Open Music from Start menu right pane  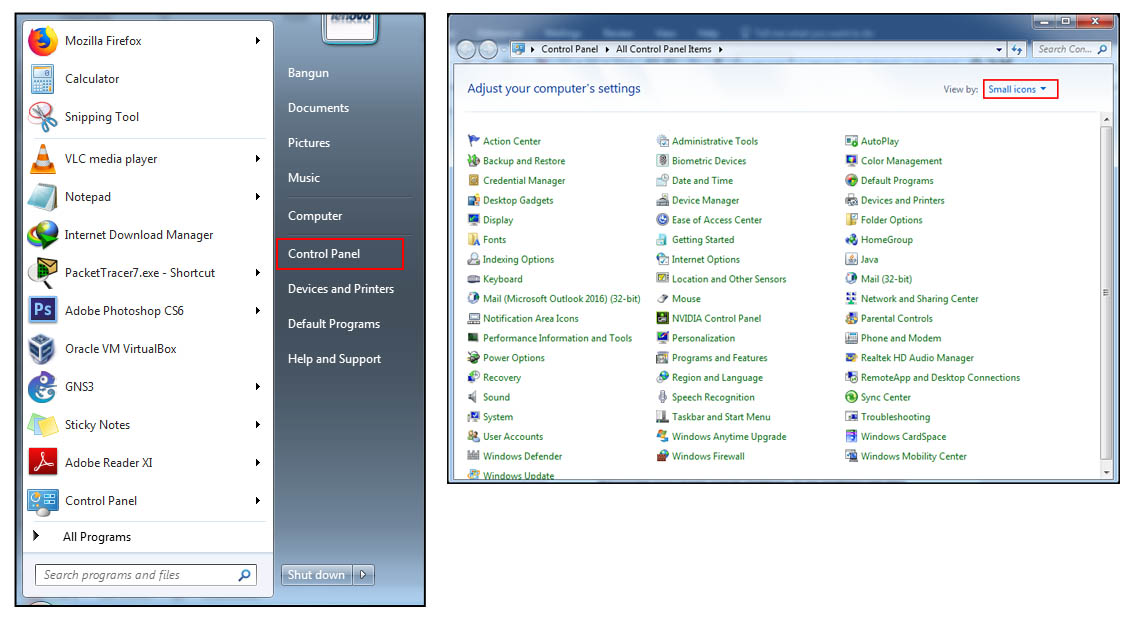[304, 177]
